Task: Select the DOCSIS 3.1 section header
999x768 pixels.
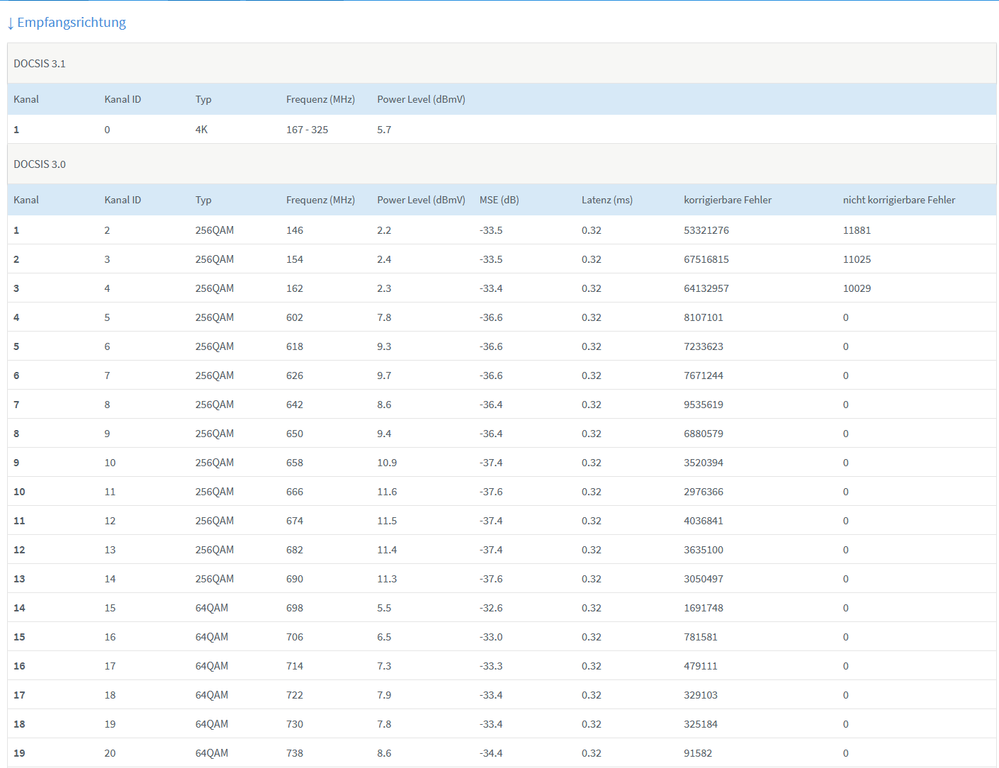Action: [x=40, y=63]
